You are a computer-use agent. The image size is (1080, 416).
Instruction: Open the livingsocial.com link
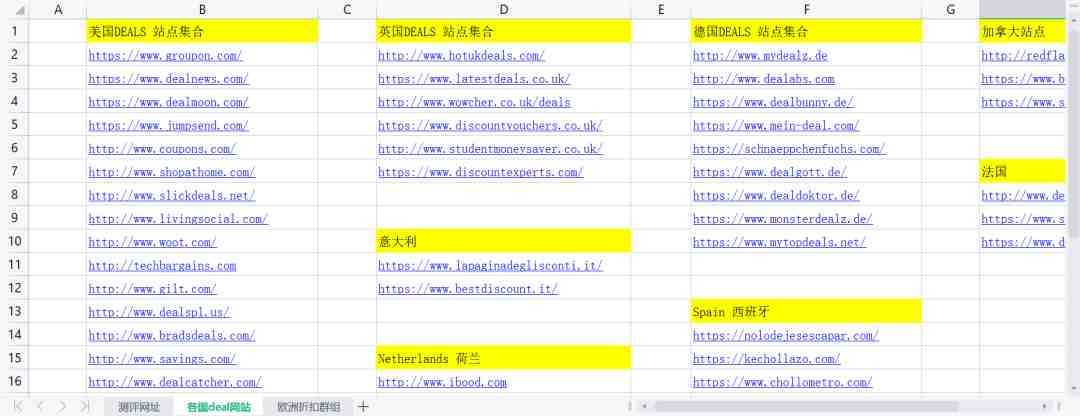pyautogui.click(x=178, y=219)
